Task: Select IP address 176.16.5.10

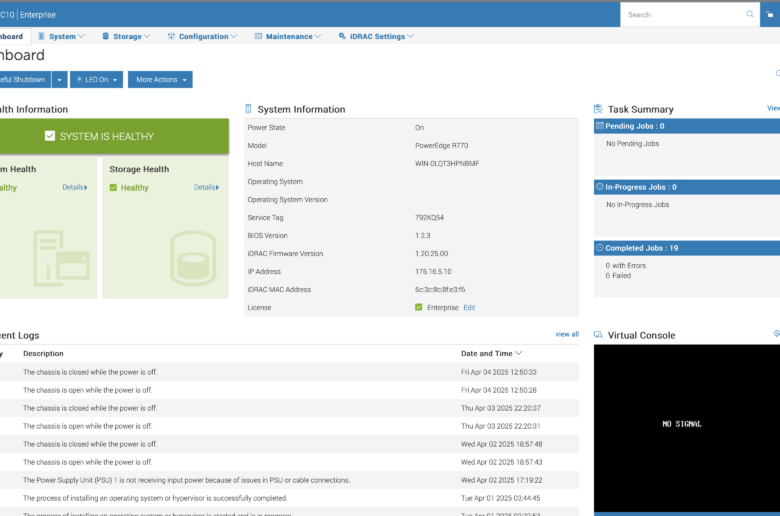Action: [x=433, y=272]
